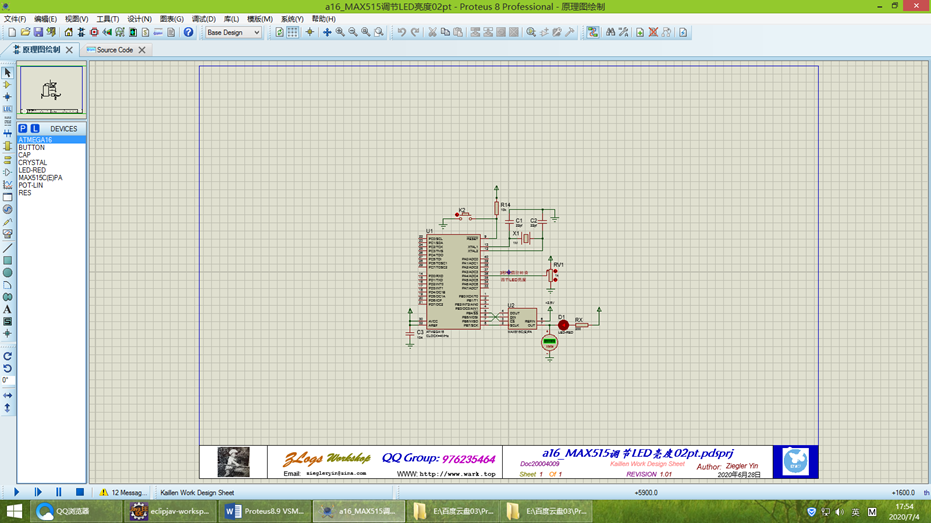Close the Source Code tab
Image resolution: width=931 pixels, height=524 pixels.
point(142,50)
